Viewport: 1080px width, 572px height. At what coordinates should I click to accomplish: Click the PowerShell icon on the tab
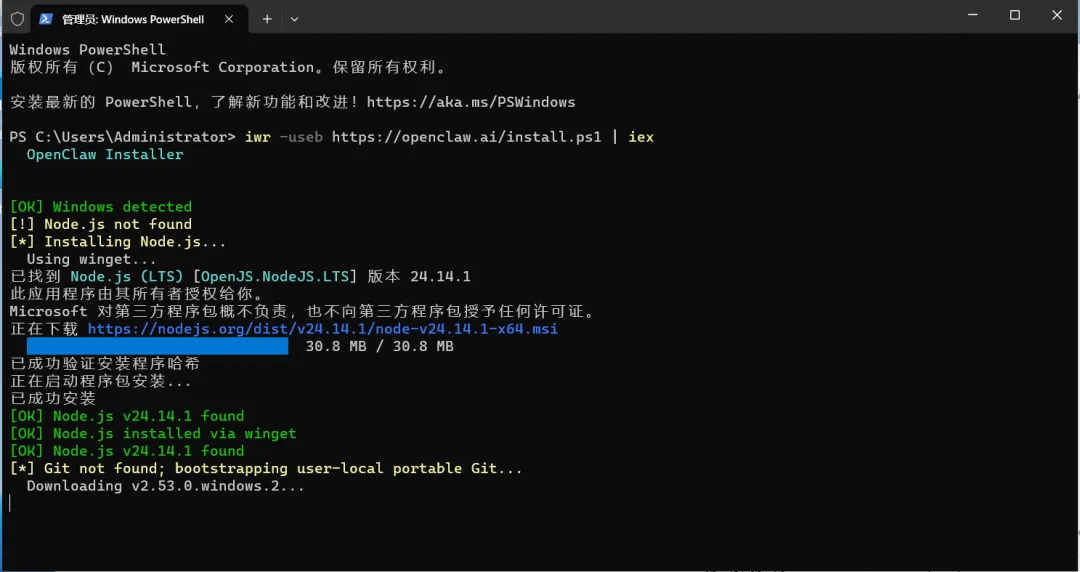click(46, 19)
